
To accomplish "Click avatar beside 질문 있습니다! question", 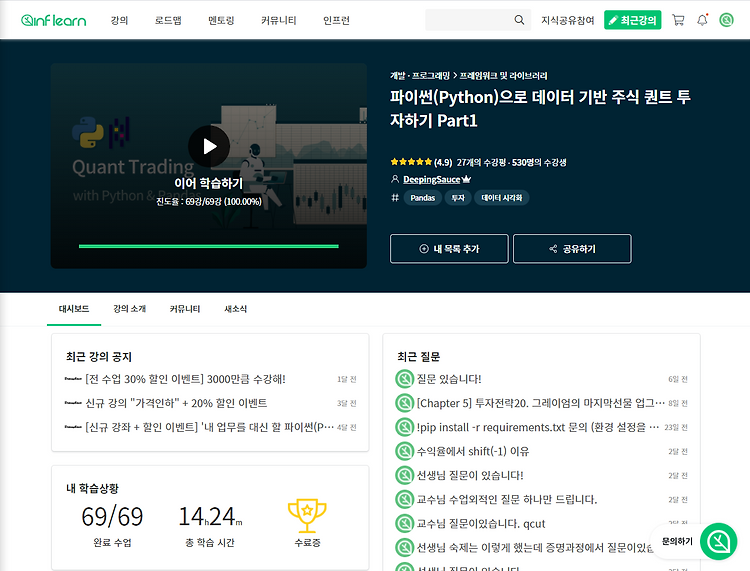I will point(405,379).
